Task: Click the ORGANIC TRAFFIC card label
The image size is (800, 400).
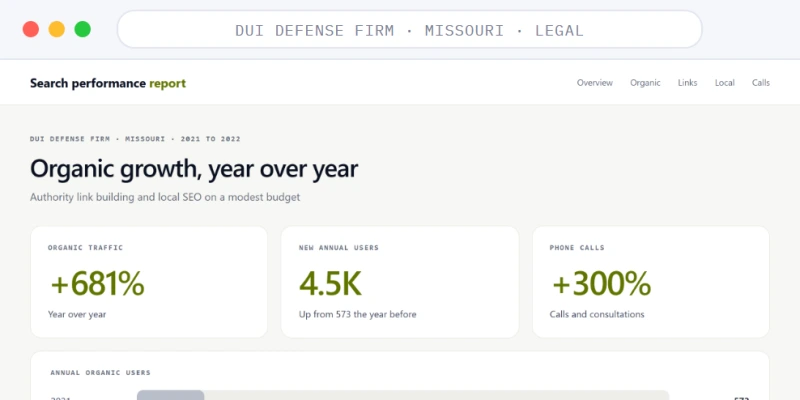Action: coord(85,248)
